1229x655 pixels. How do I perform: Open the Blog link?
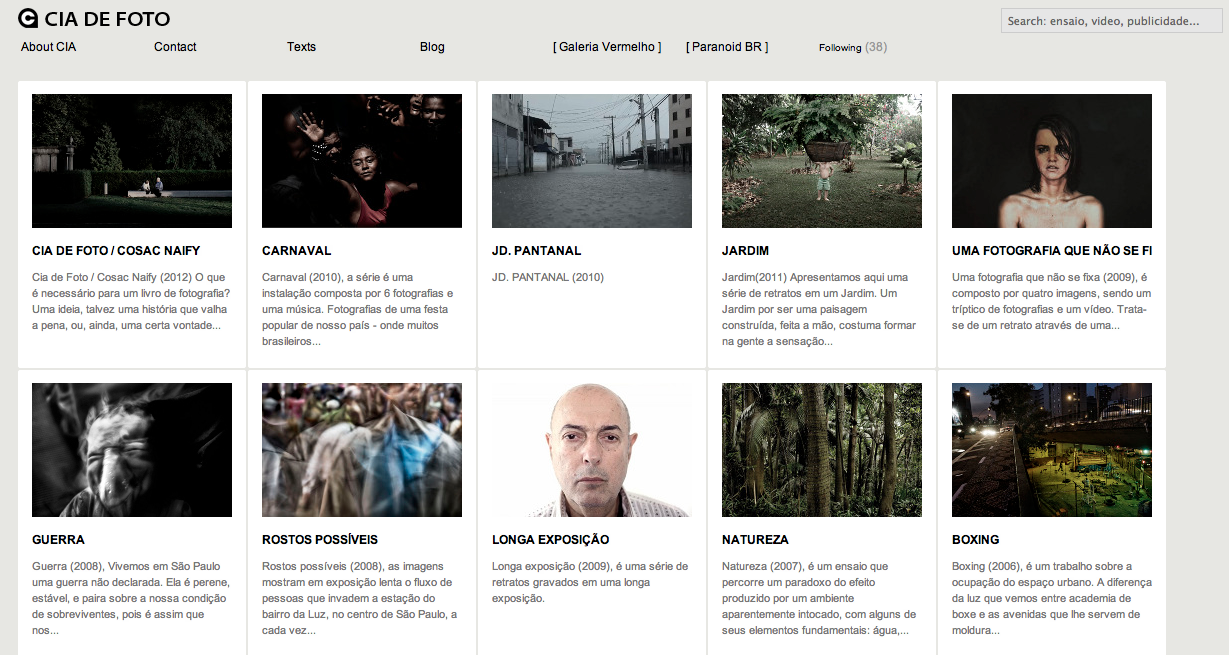[x=432, y=47]
